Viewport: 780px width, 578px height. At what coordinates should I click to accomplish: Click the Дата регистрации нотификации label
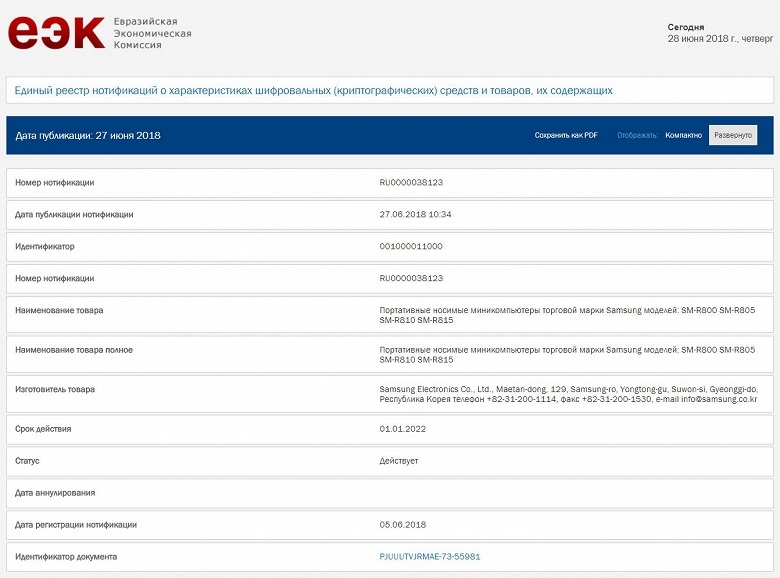(76, 525)
